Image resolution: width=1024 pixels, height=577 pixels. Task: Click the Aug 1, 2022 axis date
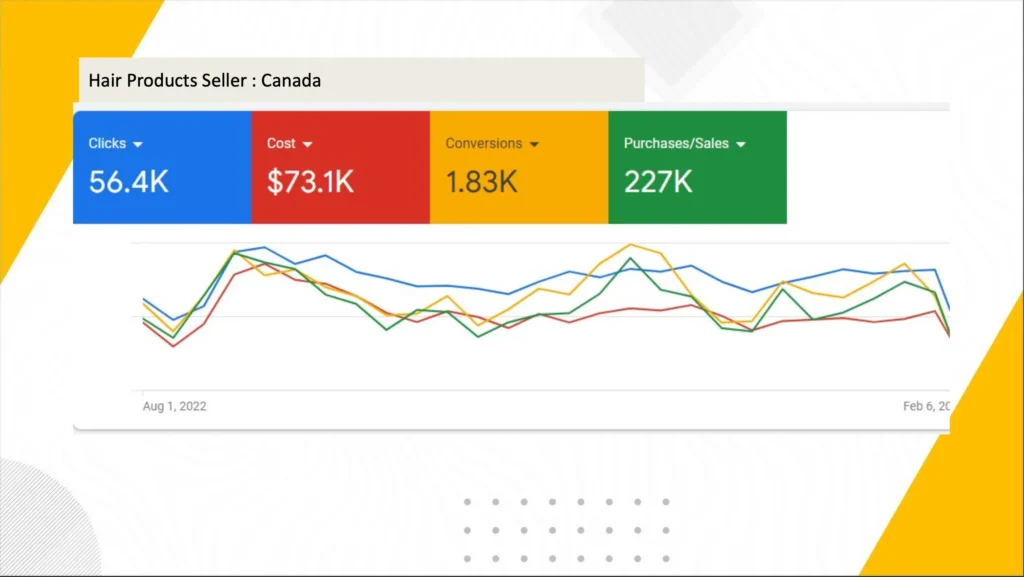tap(175, 406)
